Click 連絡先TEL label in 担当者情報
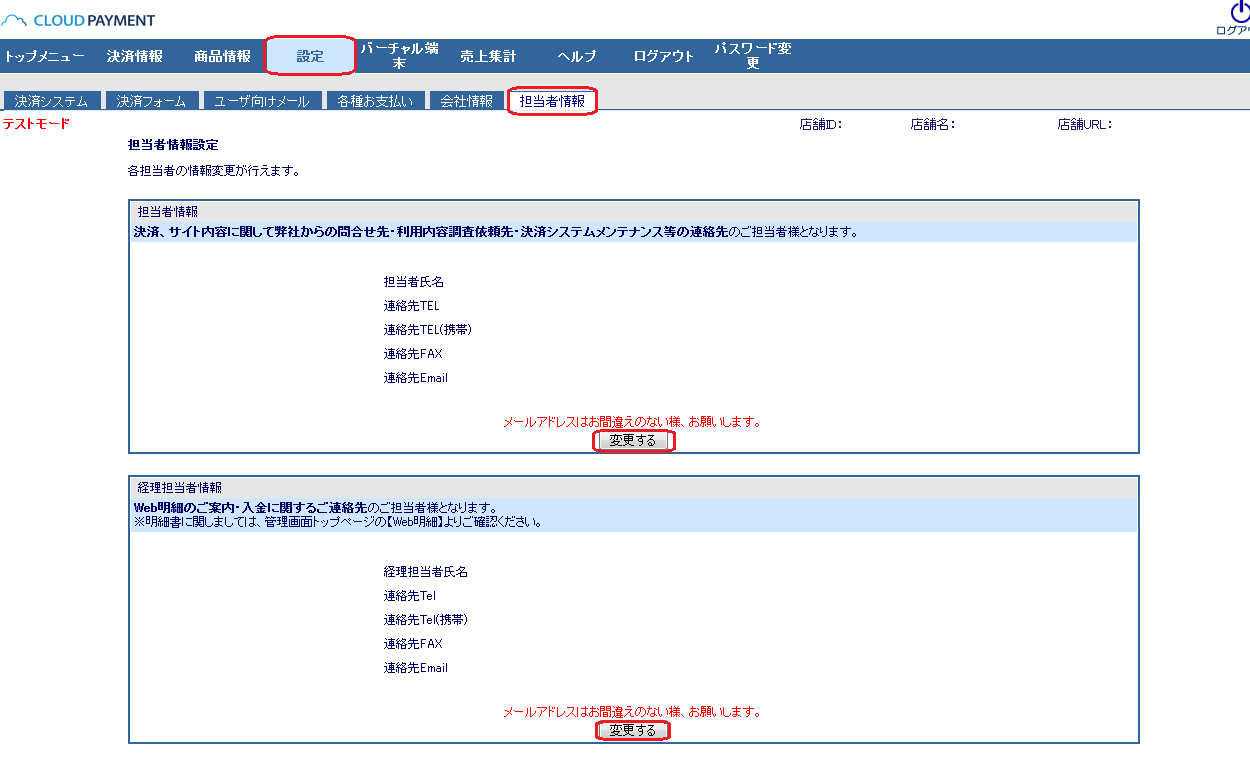 [x=411, y=306]
